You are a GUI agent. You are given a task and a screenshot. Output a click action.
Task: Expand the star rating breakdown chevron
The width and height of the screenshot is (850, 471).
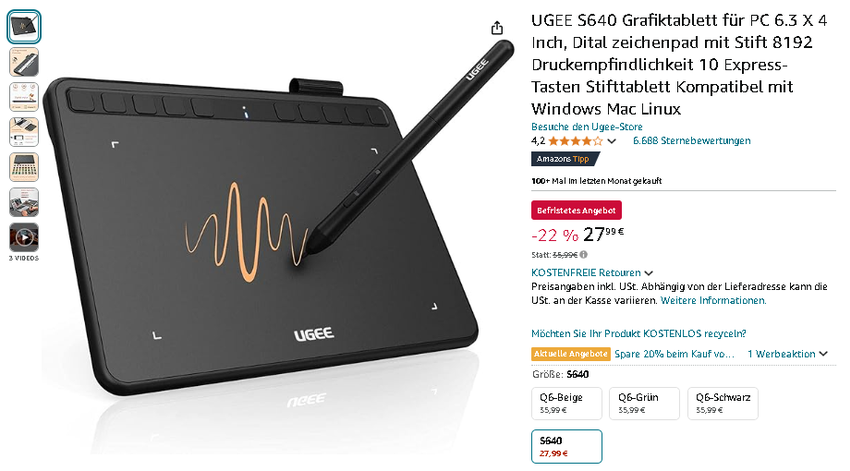612,141
